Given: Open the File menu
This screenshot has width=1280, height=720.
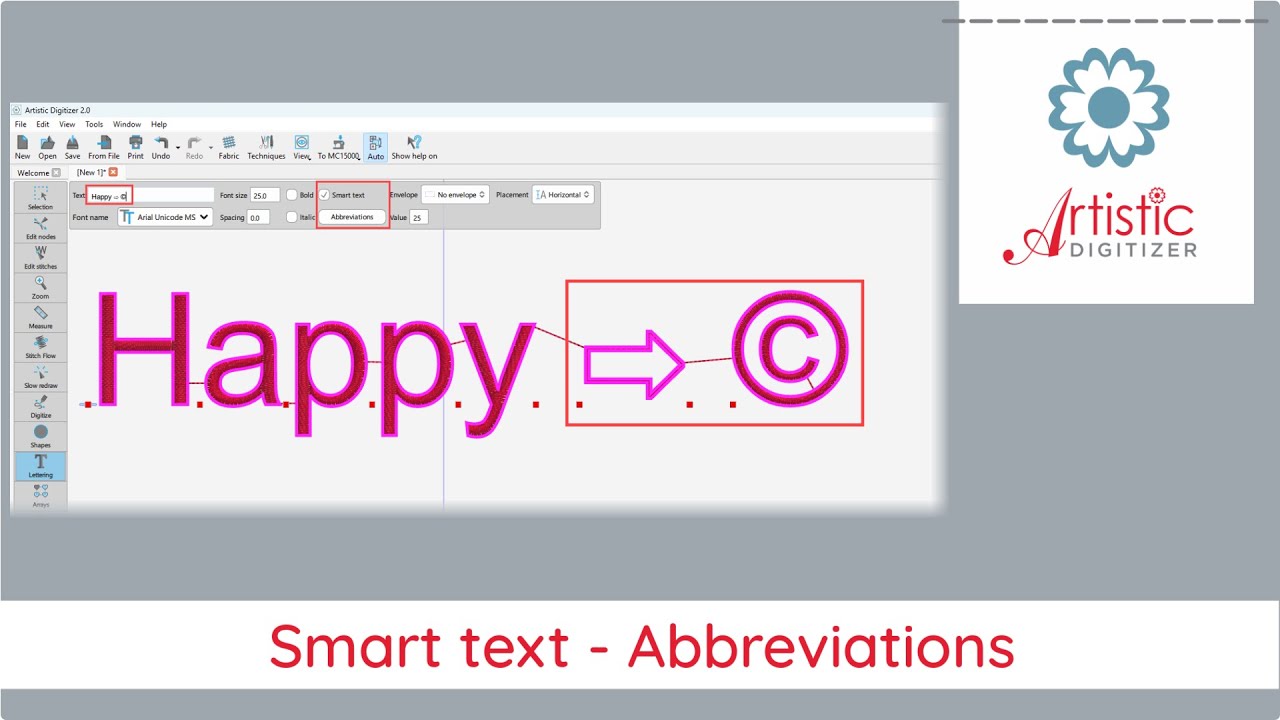Looking at the screenshot, I should pos(20,124).
